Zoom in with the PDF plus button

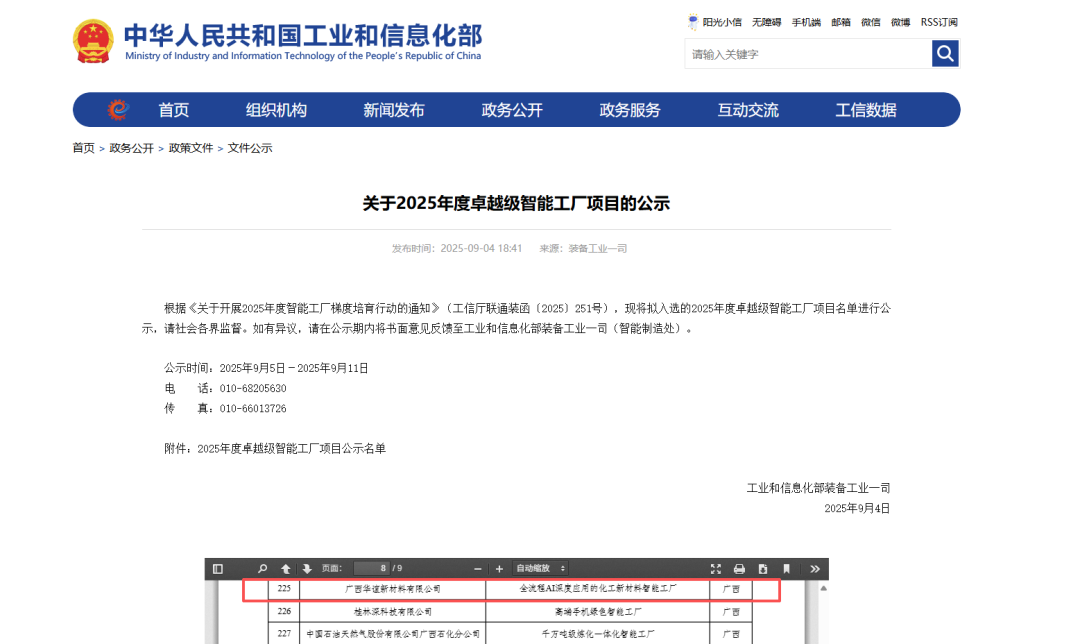tap(499, 568)
